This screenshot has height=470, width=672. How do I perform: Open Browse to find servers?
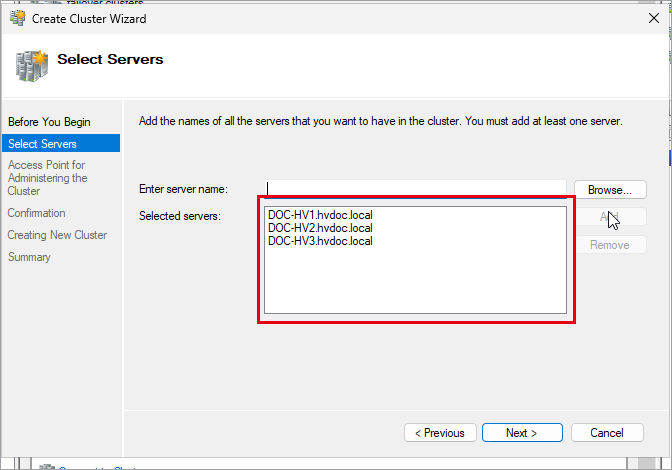pyautogui.click(x=610, y=190)
